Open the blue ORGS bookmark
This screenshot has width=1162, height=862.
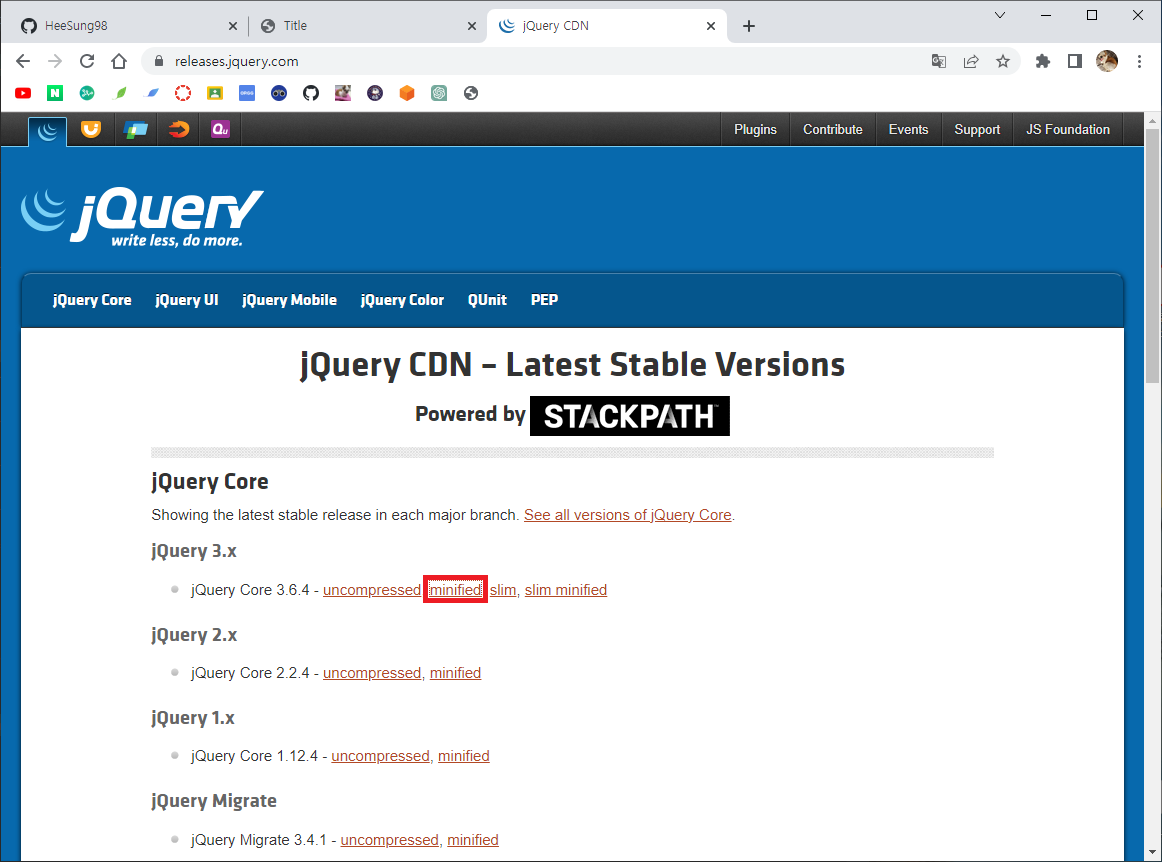[x=247, y=93]
